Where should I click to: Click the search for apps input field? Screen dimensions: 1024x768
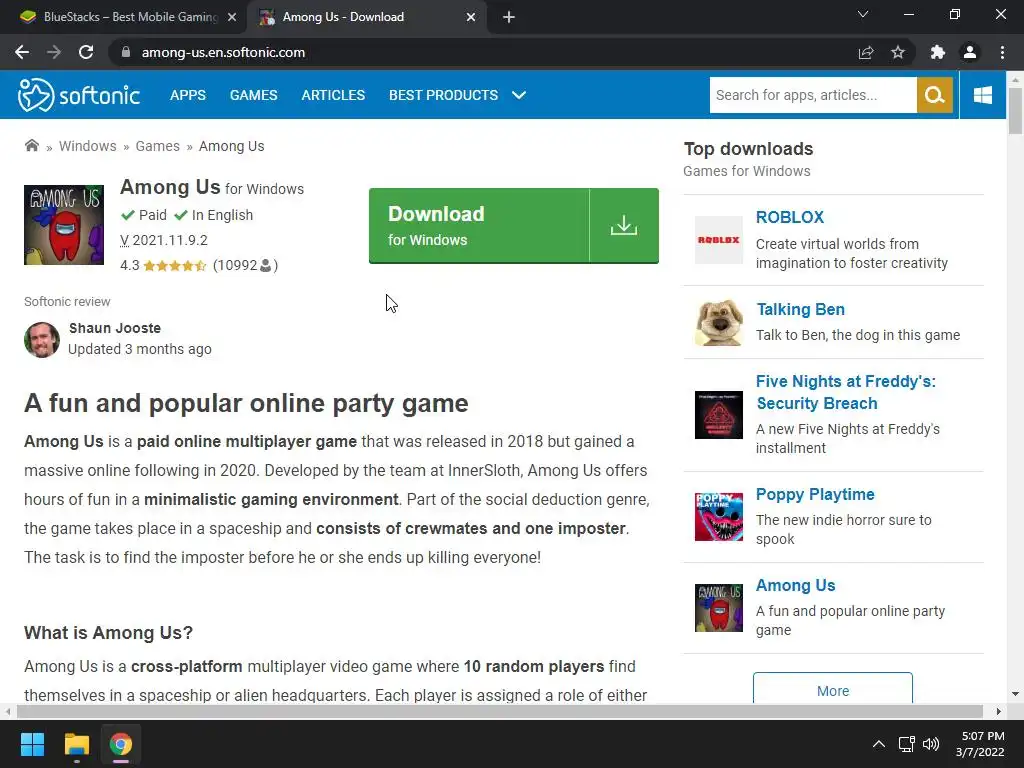point(813,95)
